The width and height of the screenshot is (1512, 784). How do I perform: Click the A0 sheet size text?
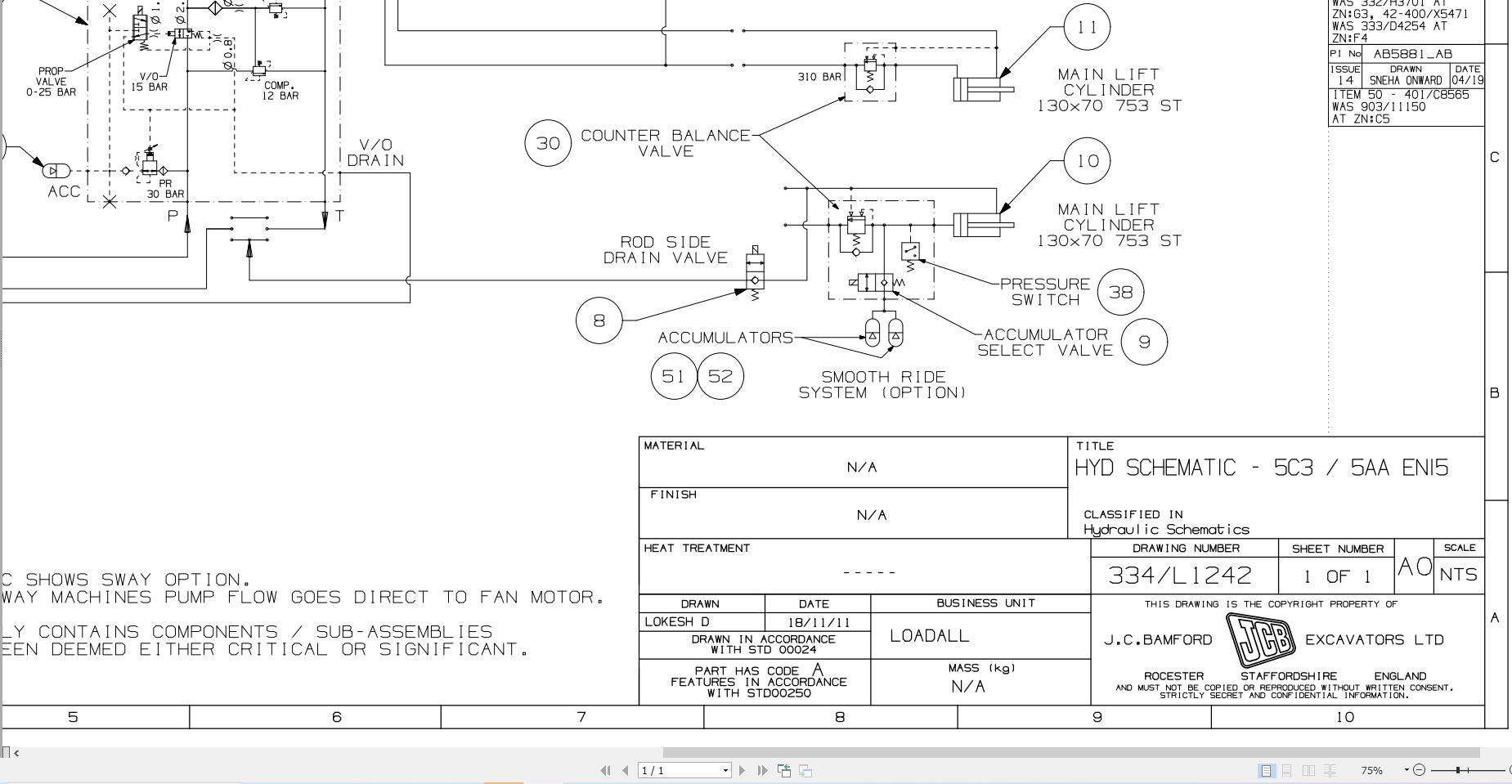coord(1414,567)
